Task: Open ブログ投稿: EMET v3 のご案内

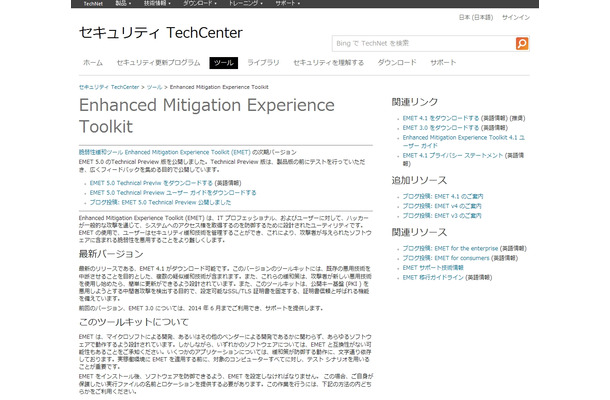Action: [x=442, y=215]
